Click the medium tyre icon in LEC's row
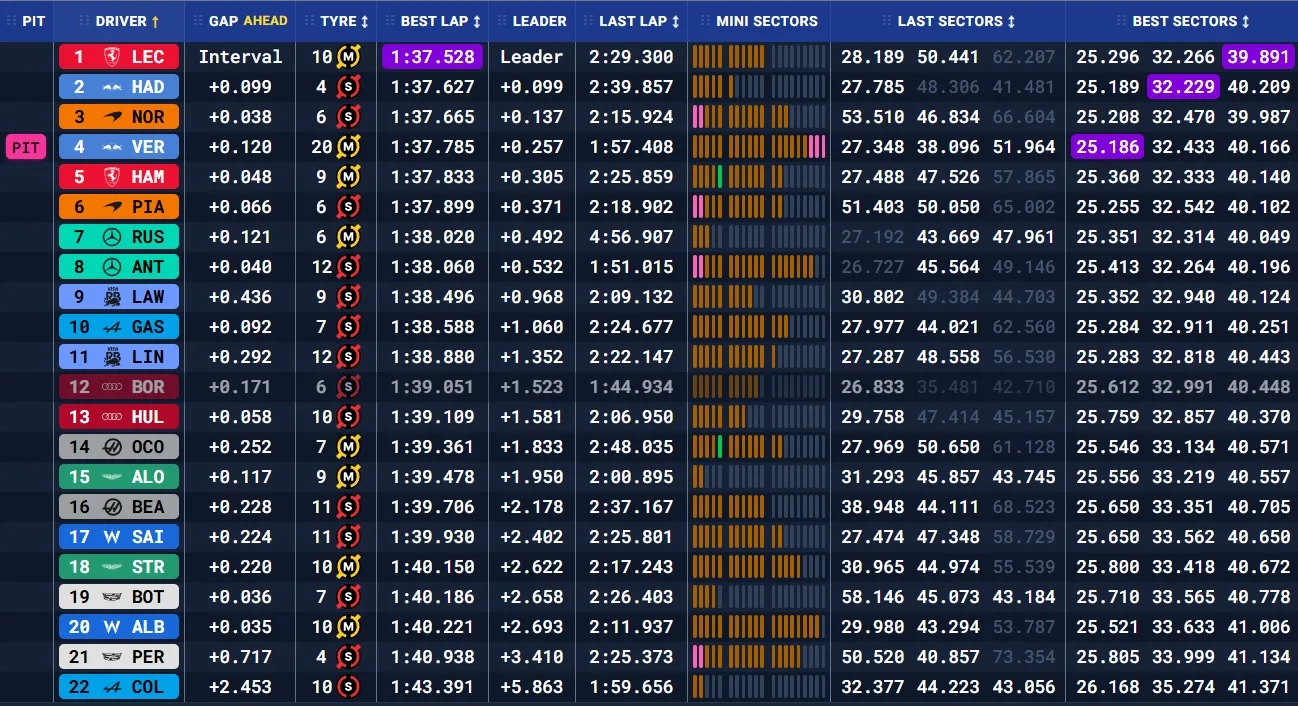The image size is (1298, 706). [x=348, y=57]
